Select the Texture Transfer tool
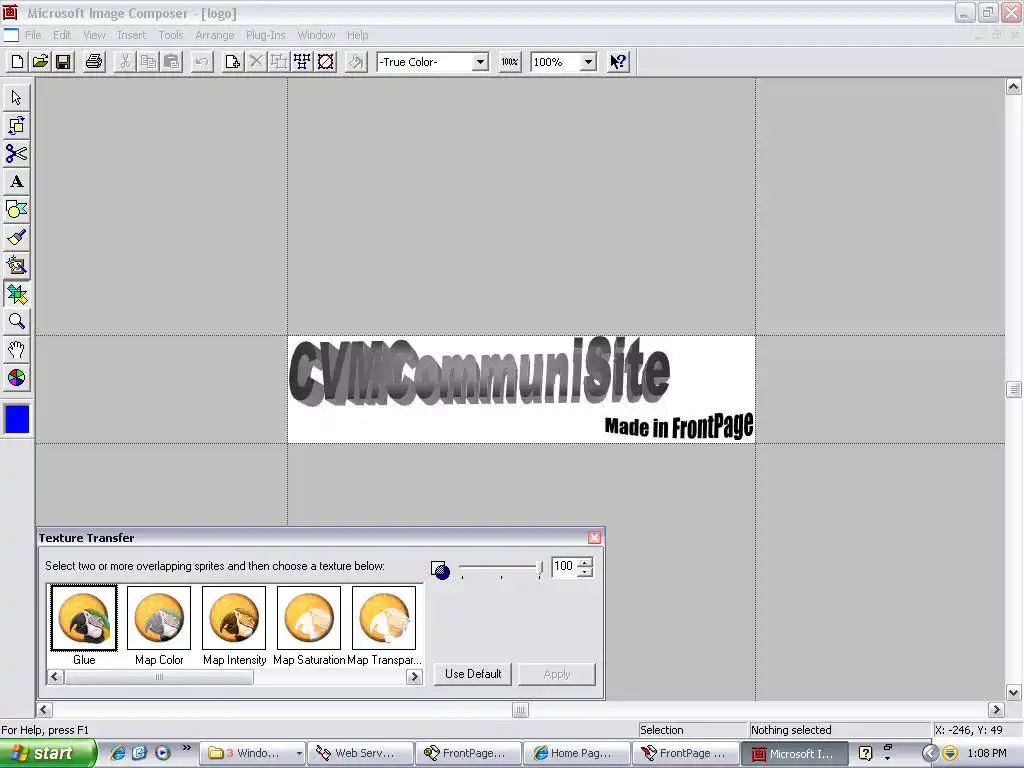Viewport: 1024px width, 768px height. click(16, 295)
